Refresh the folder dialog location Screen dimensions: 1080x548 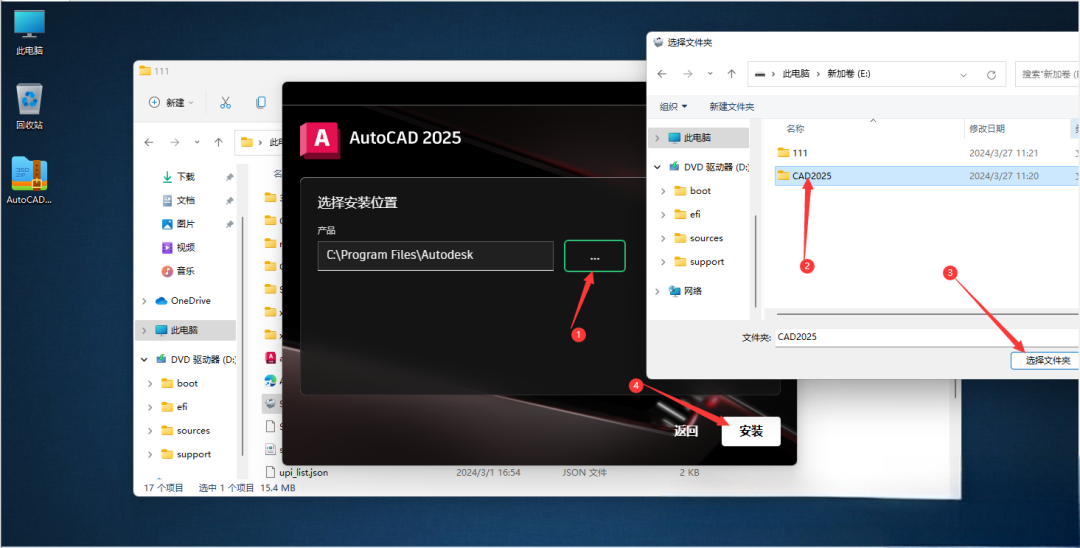tap(991, 74)
